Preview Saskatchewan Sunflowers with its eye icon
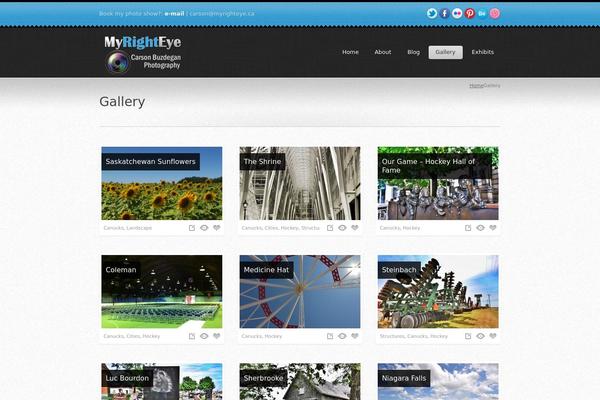 204,228
